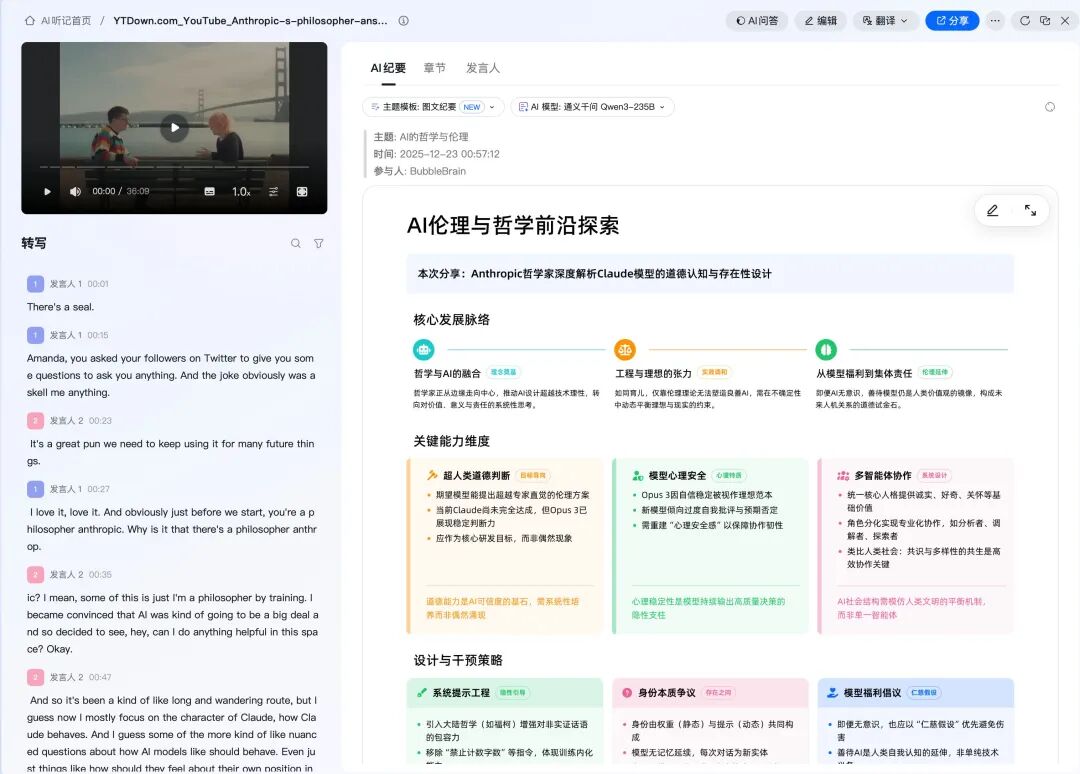
Task: Switch to the AI纪要 tab
Action: (388, 68)
